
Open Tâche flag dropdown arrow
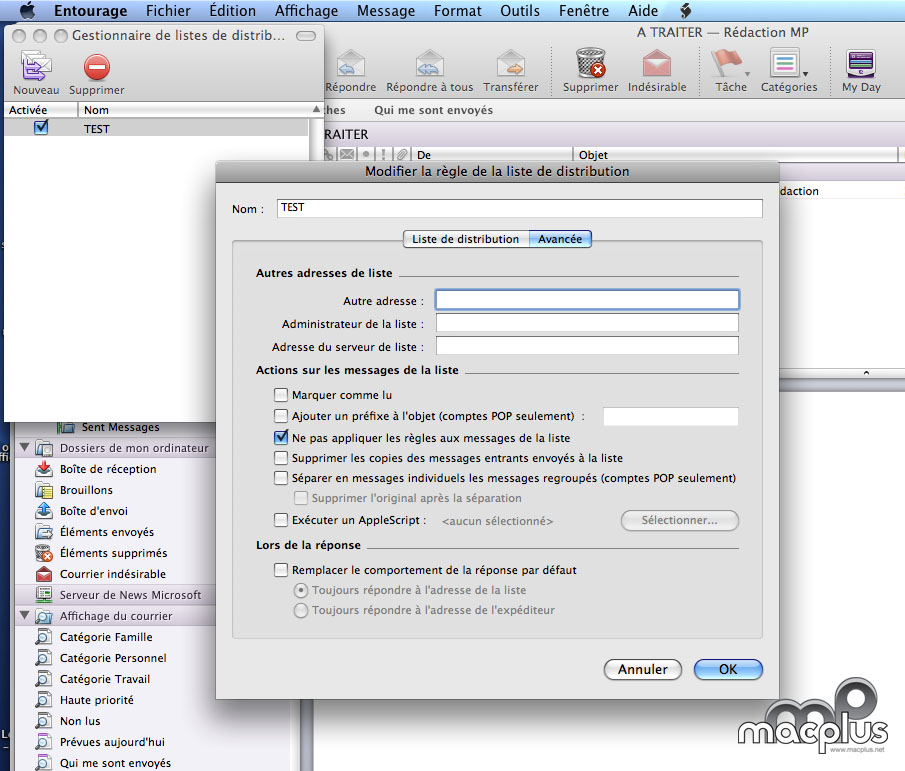click(x=747, y=74)
